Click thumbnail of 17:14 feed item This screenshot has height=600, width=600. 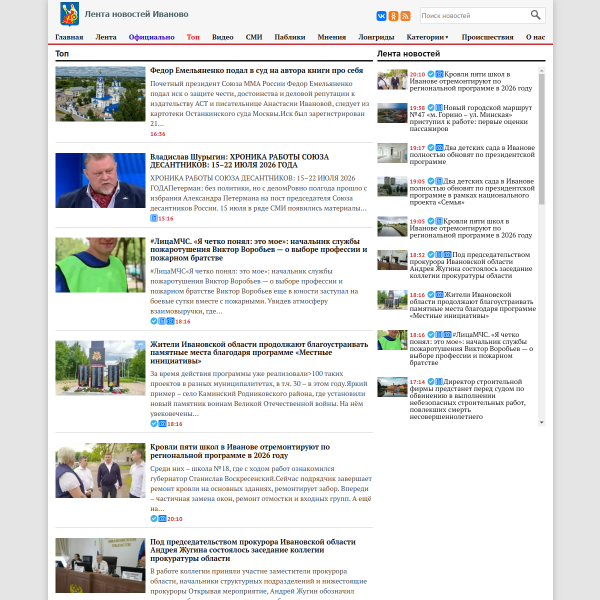pyautogui.click(x=392, y=387)
